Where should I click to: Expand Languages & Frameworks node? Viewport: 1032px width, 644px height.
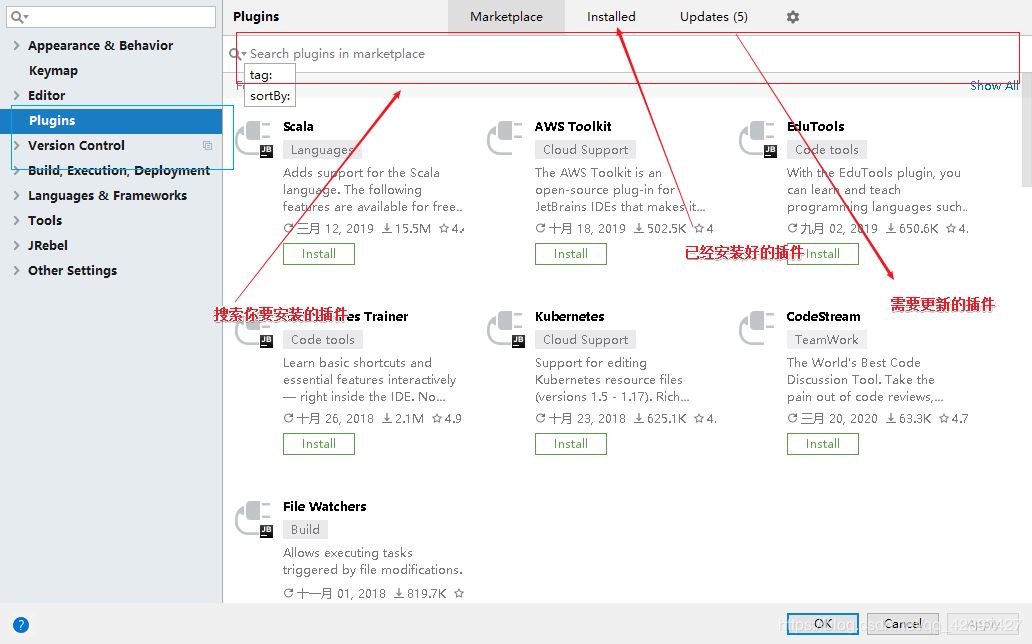click(16, 196)
